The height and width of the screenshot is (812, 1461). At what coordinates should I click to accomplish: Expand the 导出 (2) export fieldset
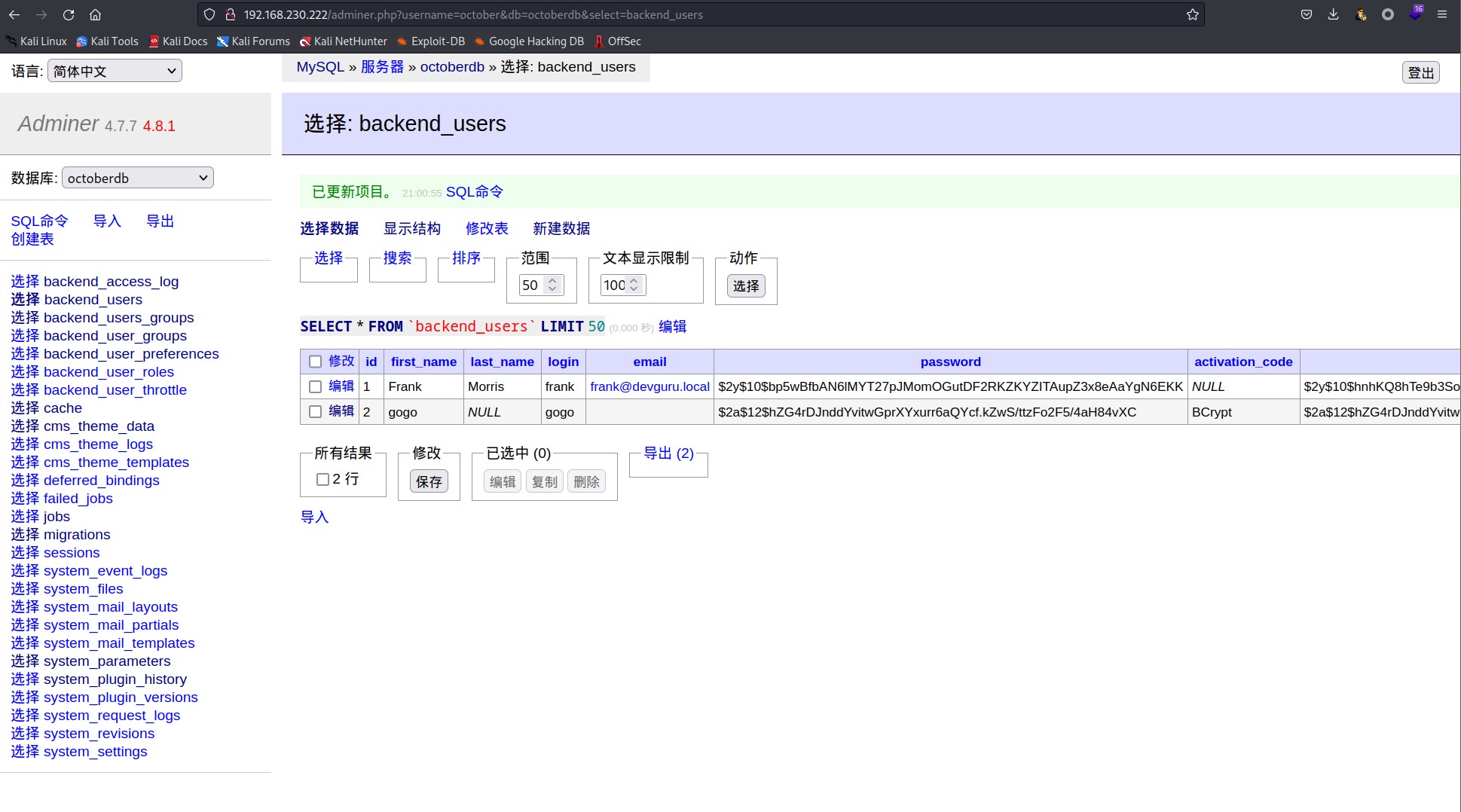[x=668, y=453]
